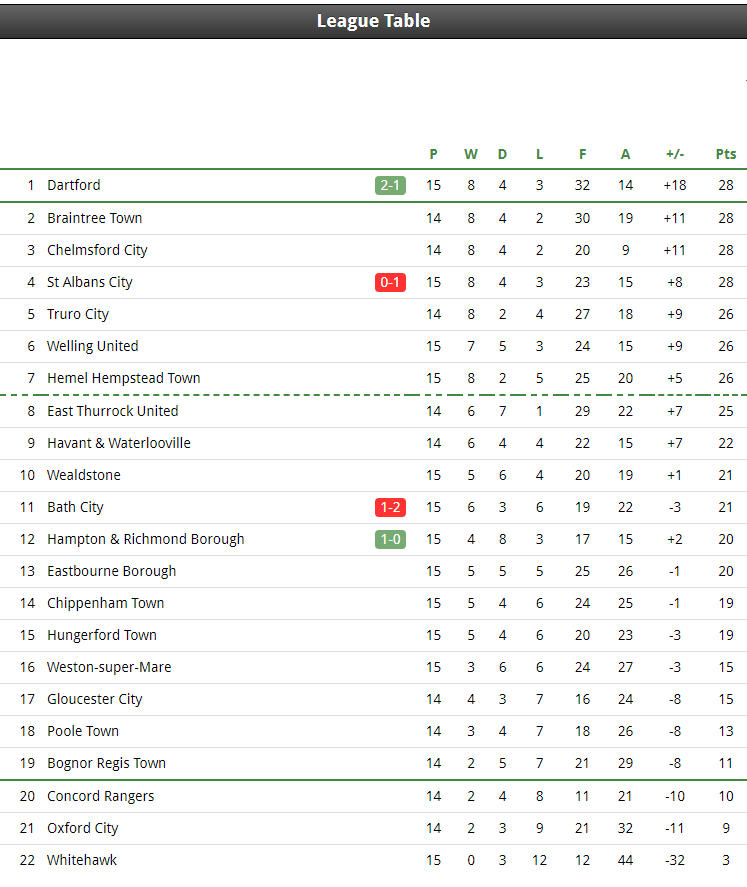The width and height of the screenshot is (747, 887).
Task: Select the Truro City row
Action: (373, 315)
